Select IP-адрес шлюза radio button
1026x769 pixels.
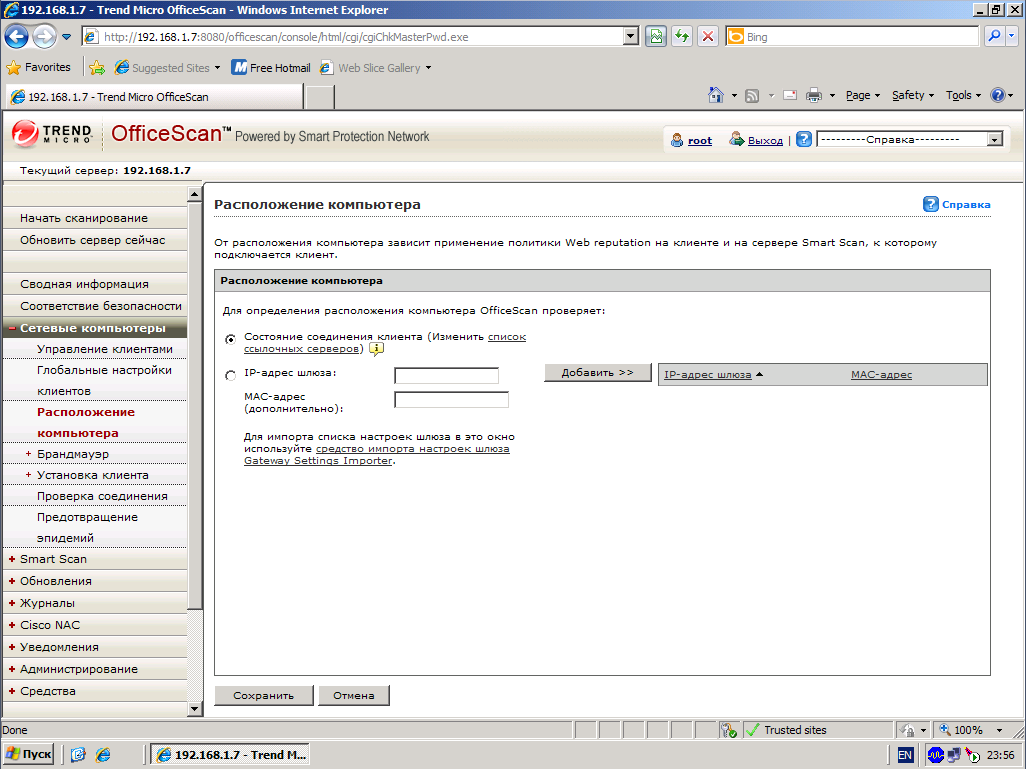coord(230,376)
